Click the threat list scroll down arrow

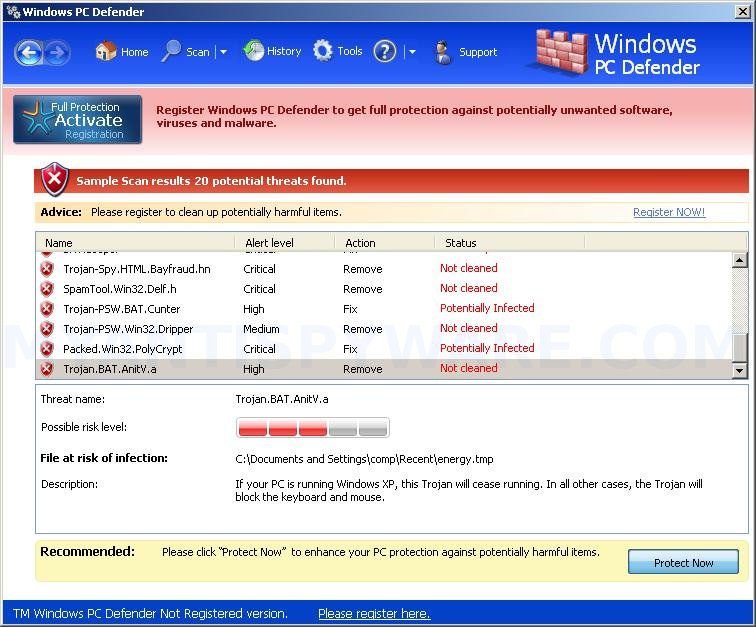(x=739, y=370)
